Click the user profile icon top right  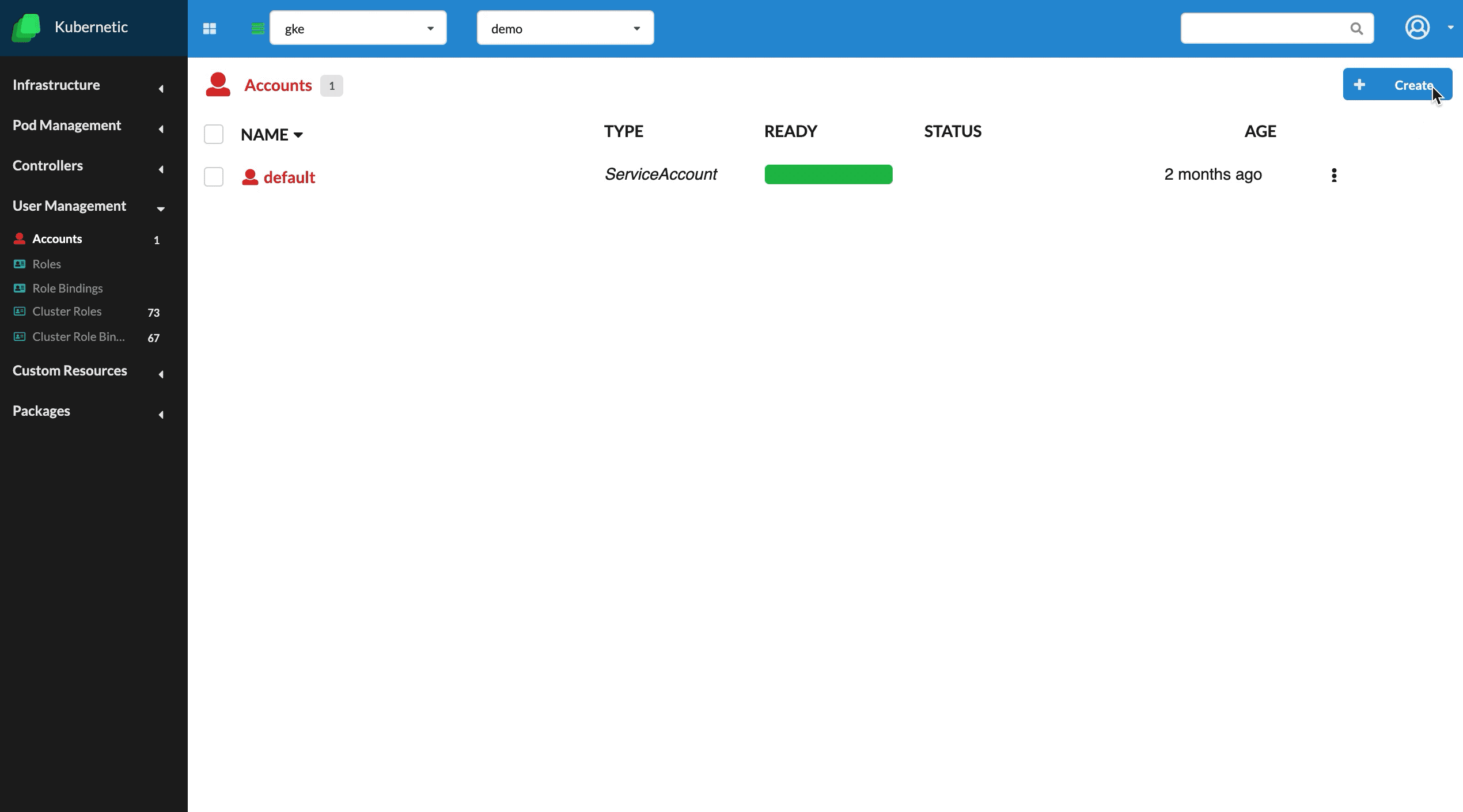pos(1418,27)
